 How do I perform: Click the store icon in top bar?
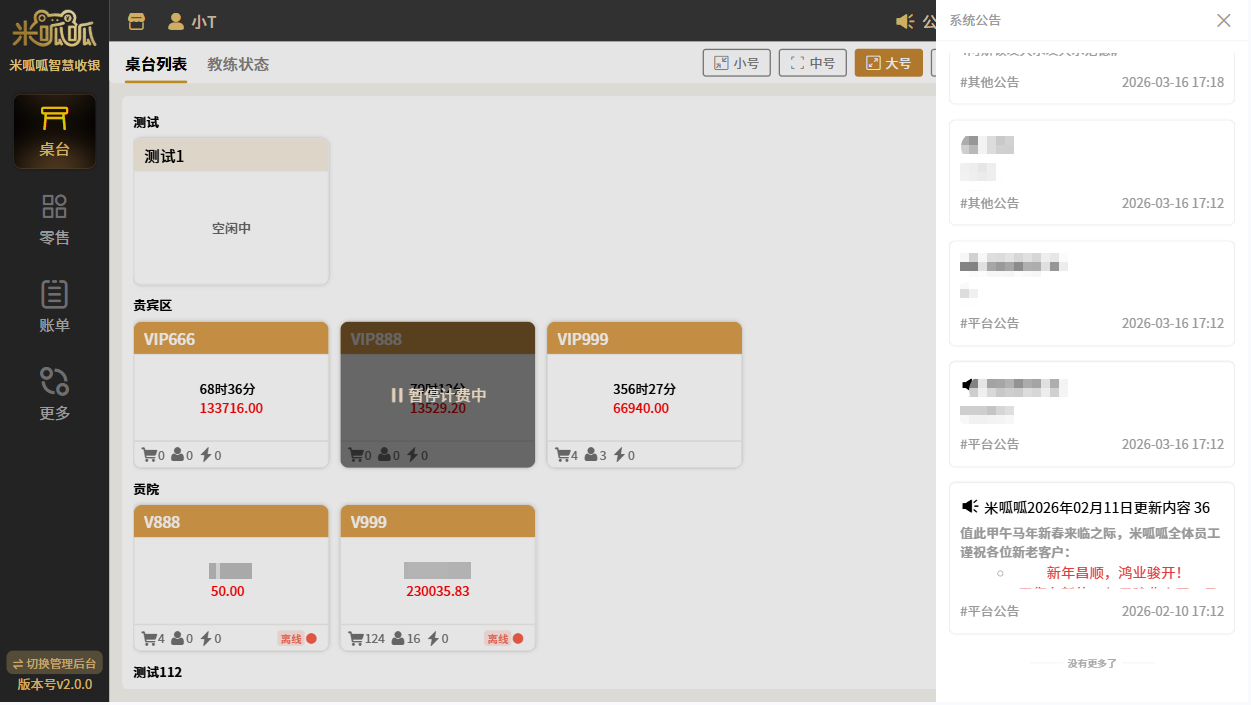click(x=137, y=21)
